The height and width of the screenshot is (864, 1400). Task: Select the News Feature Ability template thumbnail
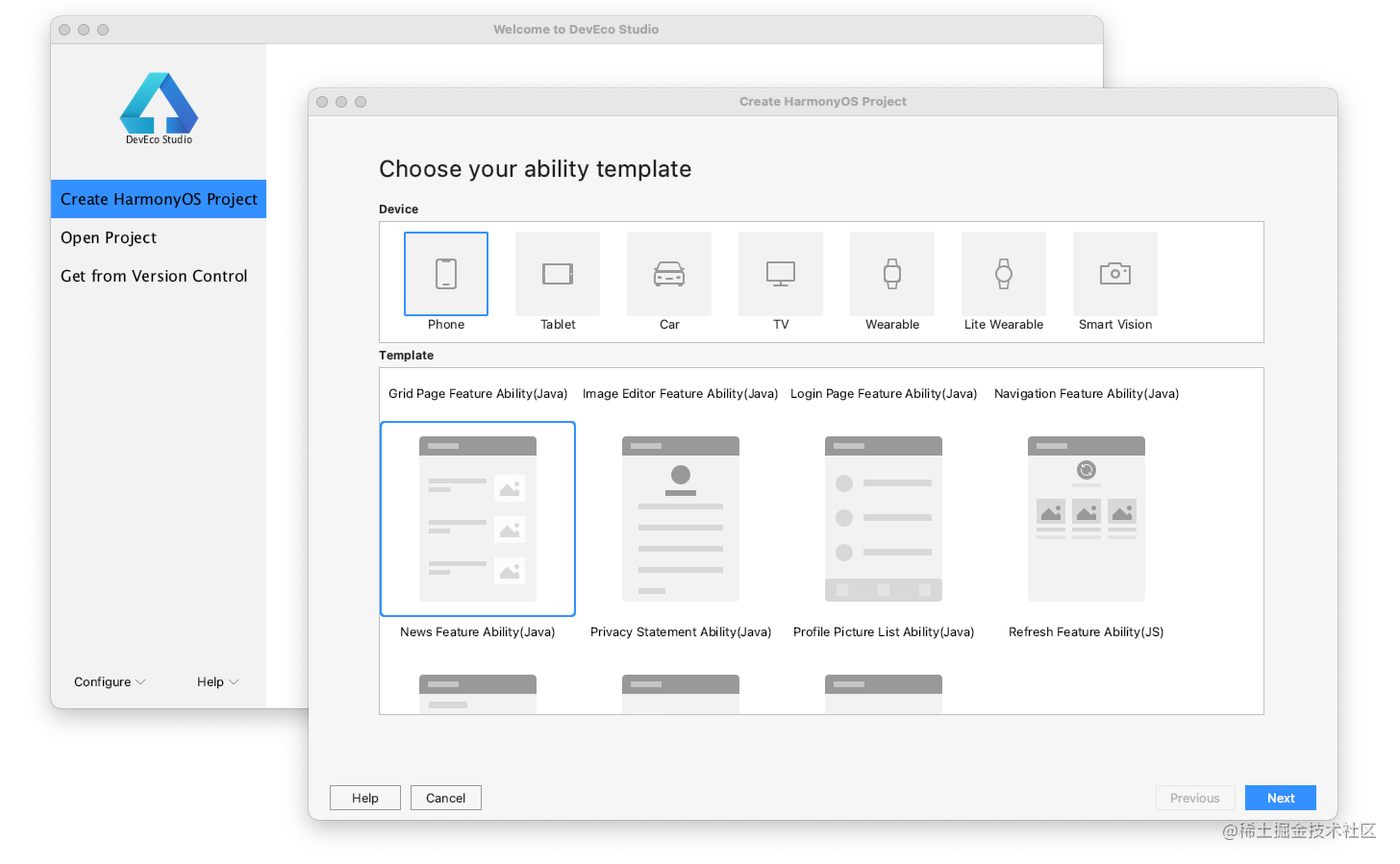point(478,519)
